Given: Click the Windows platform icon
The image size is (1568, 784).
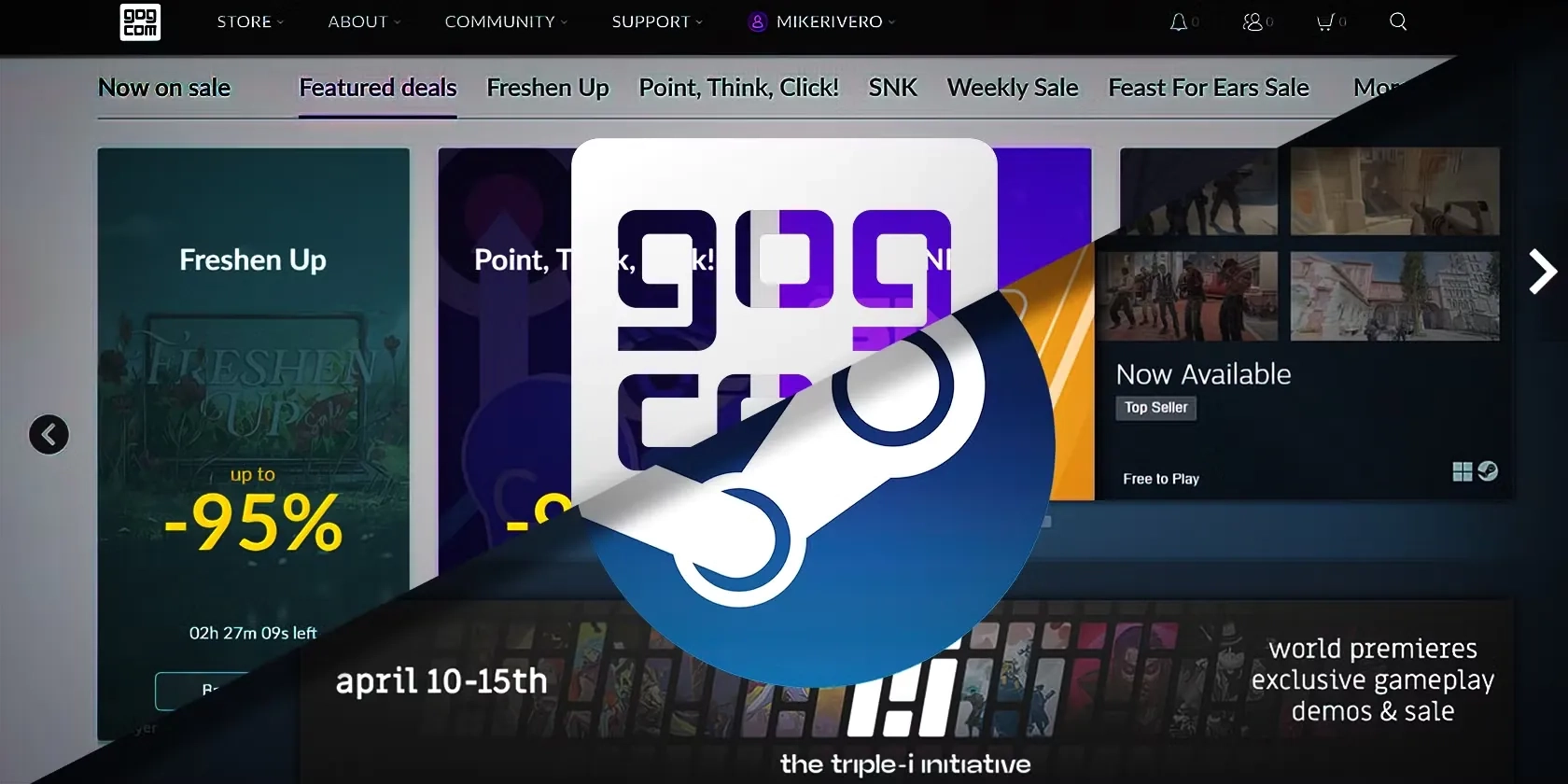Looking at the screenshot, I should point(1462,472).
